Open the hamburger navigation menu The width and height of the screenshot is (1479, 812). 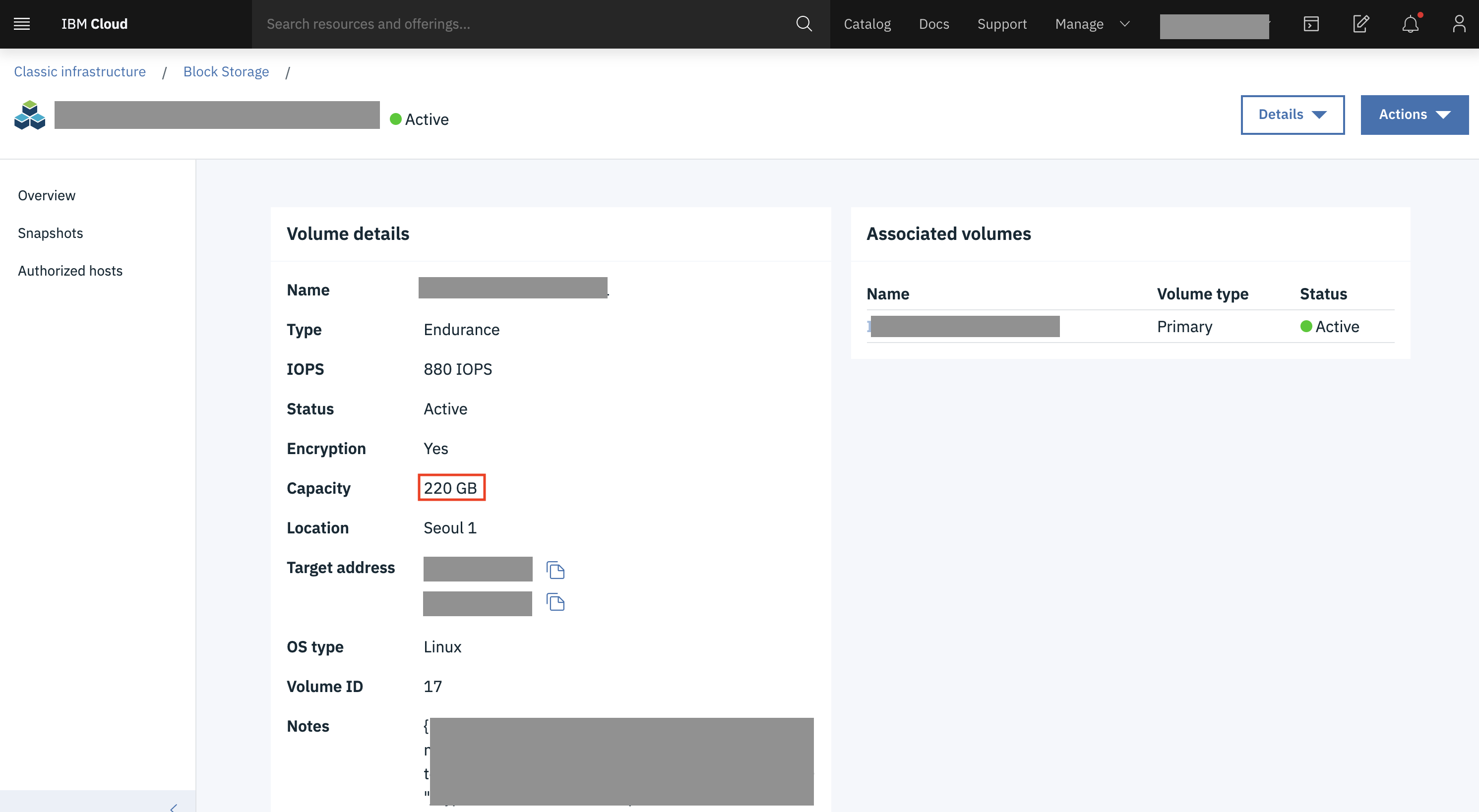tap(22, 24)
